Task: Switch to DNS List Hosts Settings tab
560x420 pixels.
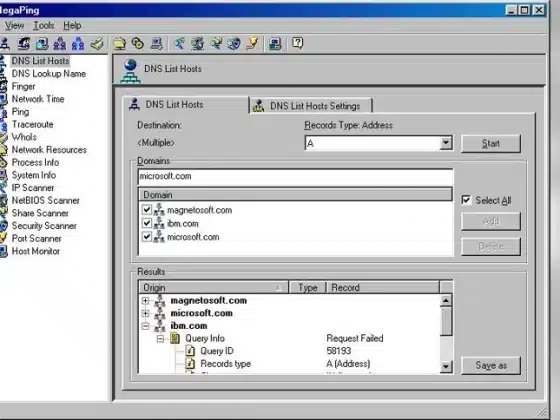Action: 310,106
